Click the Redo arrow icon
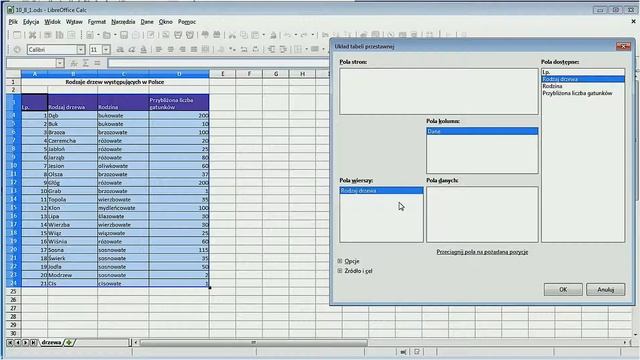The width and height of the screenshot is (640, 360). pyautogui.click(x=304, y=36)
